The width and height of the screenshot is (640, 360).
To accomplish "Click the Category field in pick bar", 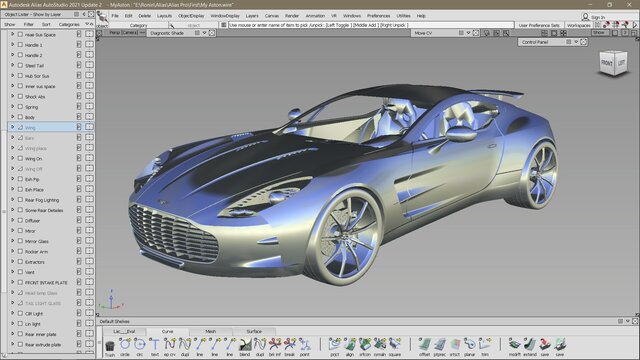I will 138,25.
